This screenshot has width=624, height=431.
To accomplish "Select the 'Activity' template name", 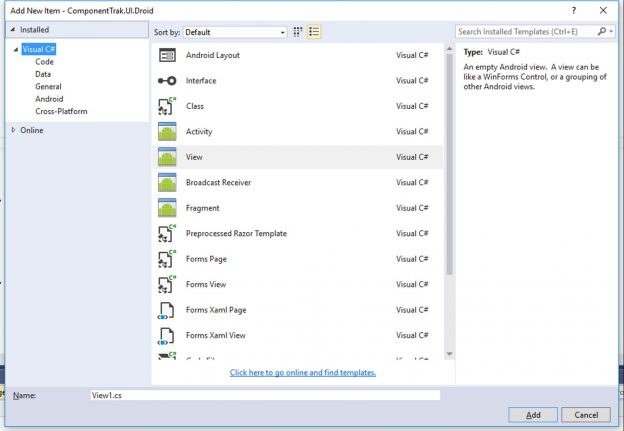I will point(199,132).
